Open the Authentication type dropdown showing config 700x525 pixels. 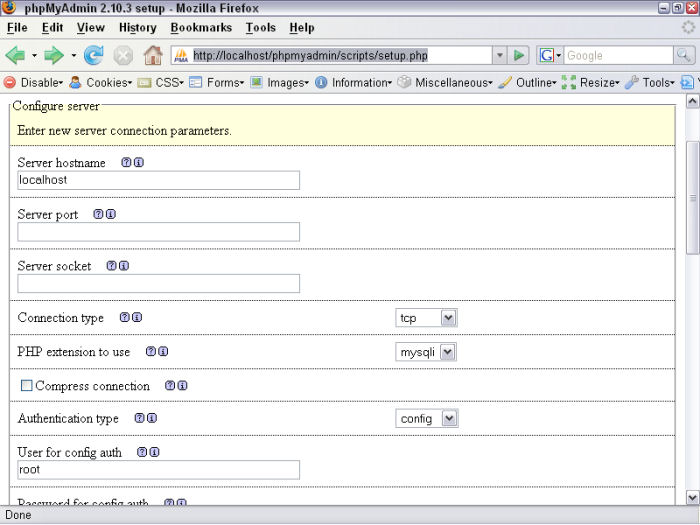(427, 419)
